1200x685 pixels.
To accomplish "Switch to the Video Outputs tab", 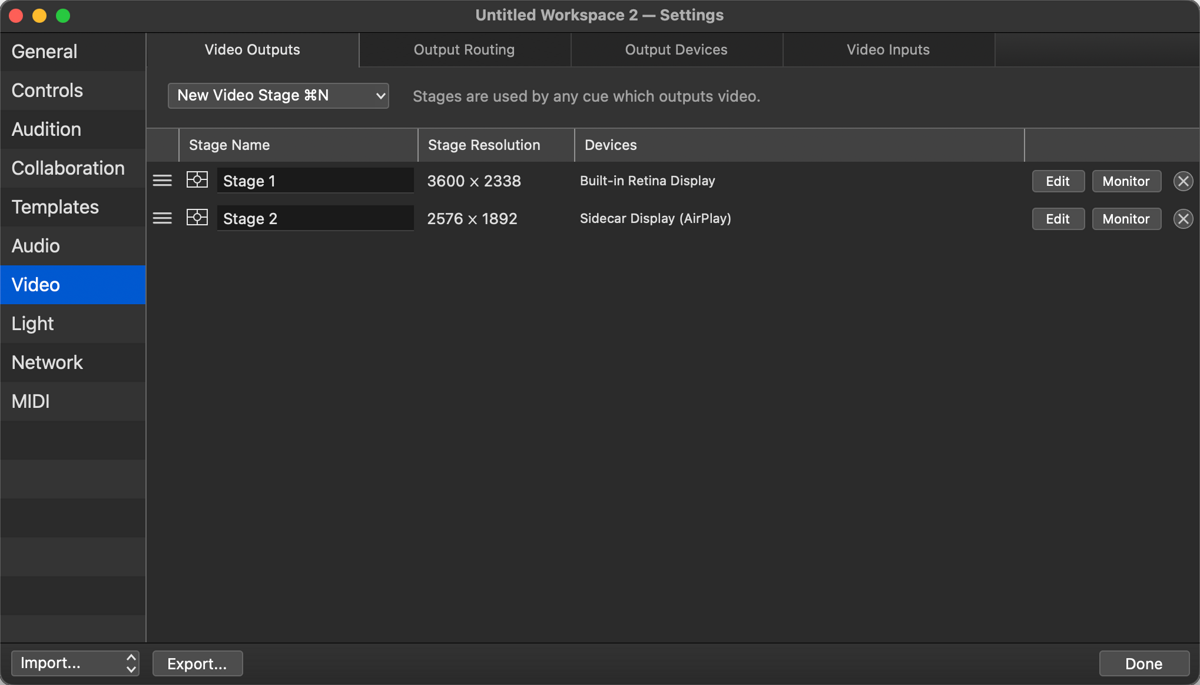I will [252, 49].
